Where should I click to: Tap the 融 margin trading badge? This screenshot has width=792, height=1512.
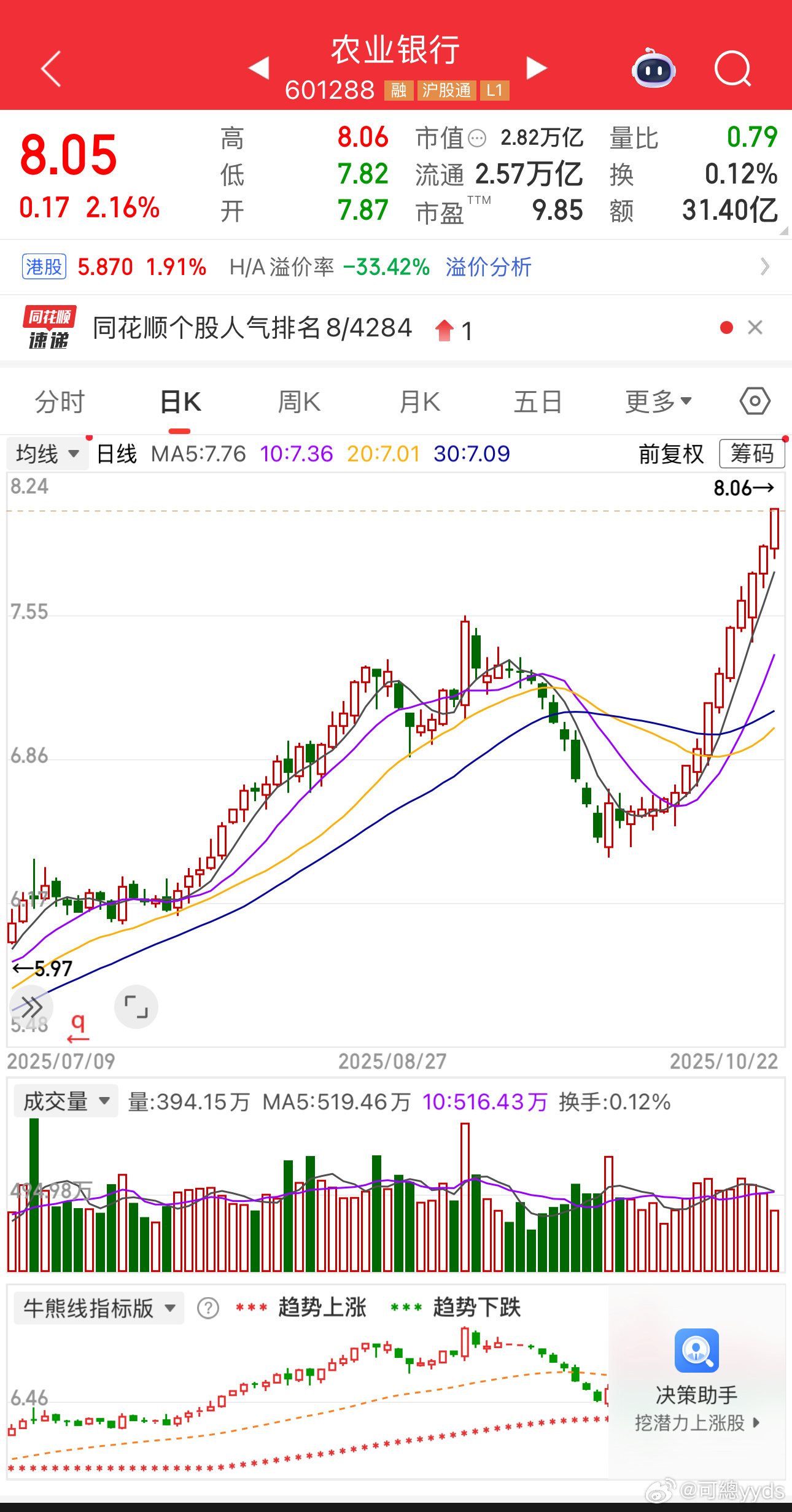(398, 91)
